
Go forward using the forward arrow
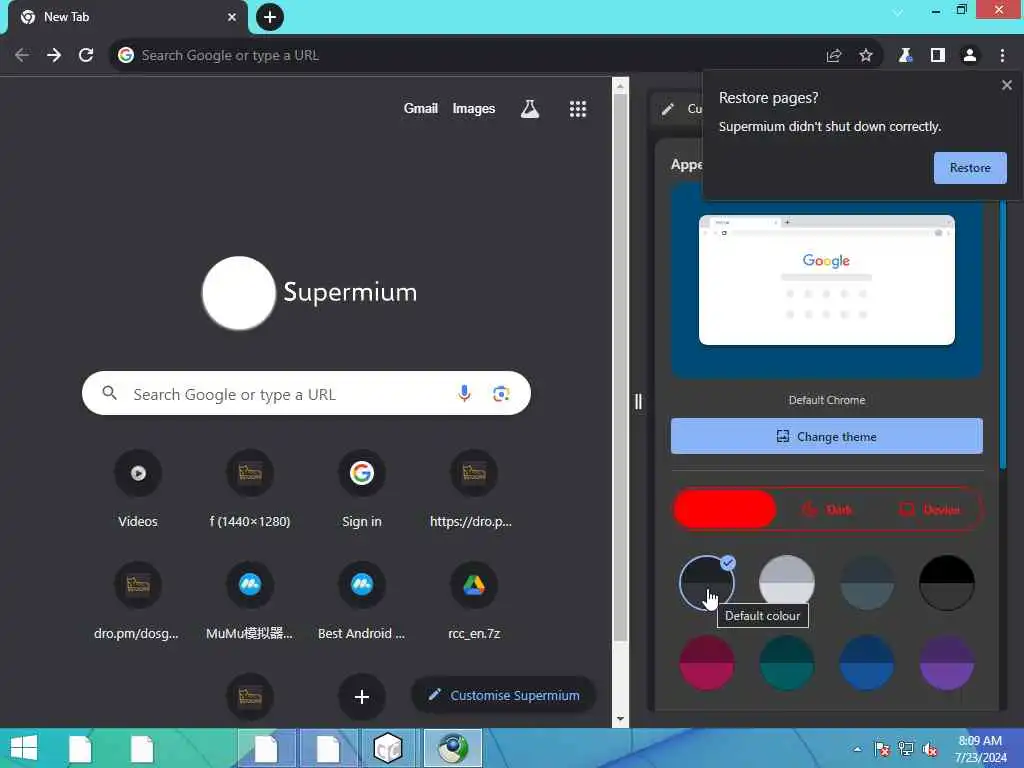coord(54,56)
